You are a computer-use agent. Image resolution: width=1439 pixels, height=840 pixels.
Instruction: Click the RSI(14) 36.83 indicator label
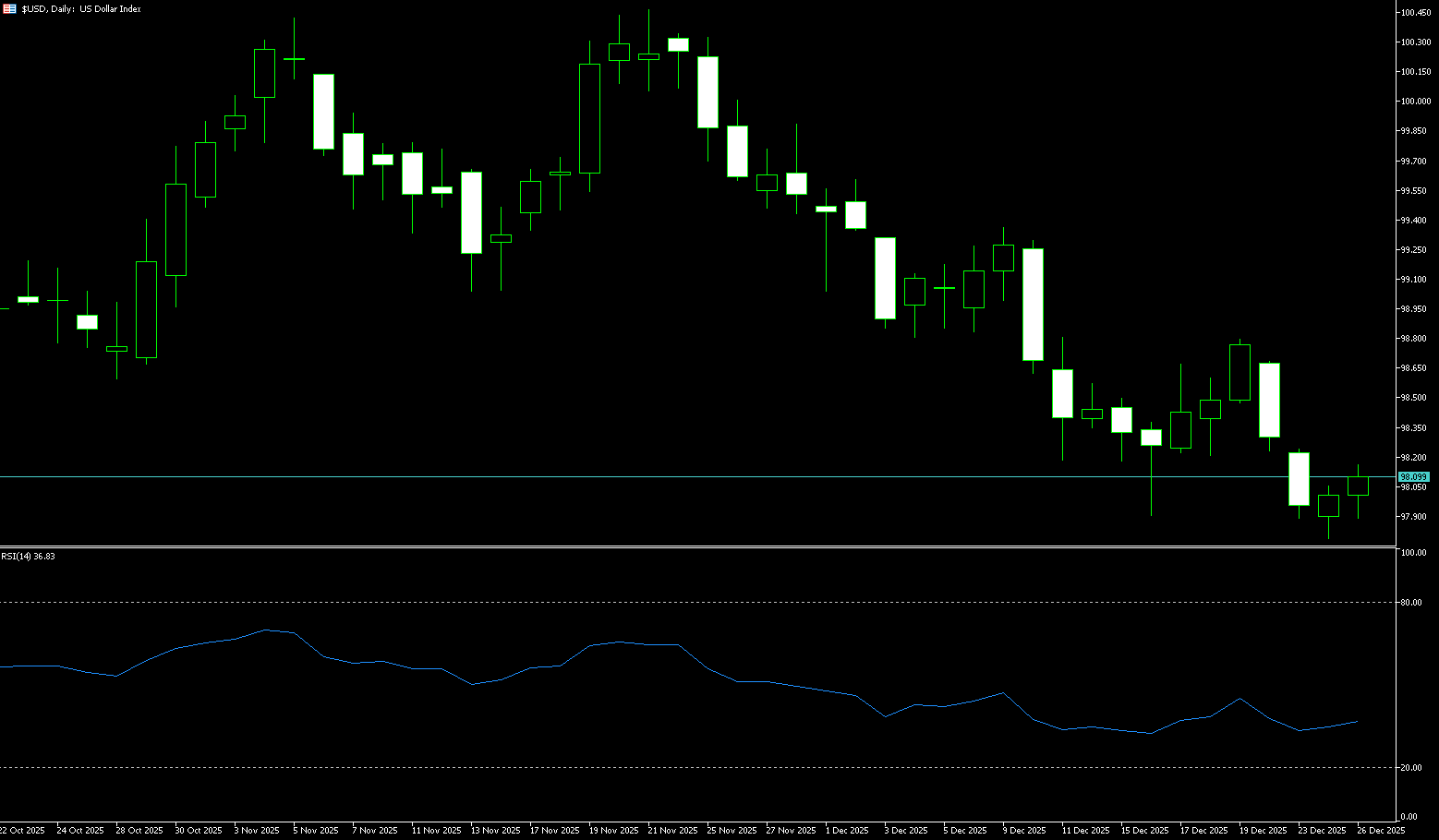pyautogui.click(x=28, y=557)
